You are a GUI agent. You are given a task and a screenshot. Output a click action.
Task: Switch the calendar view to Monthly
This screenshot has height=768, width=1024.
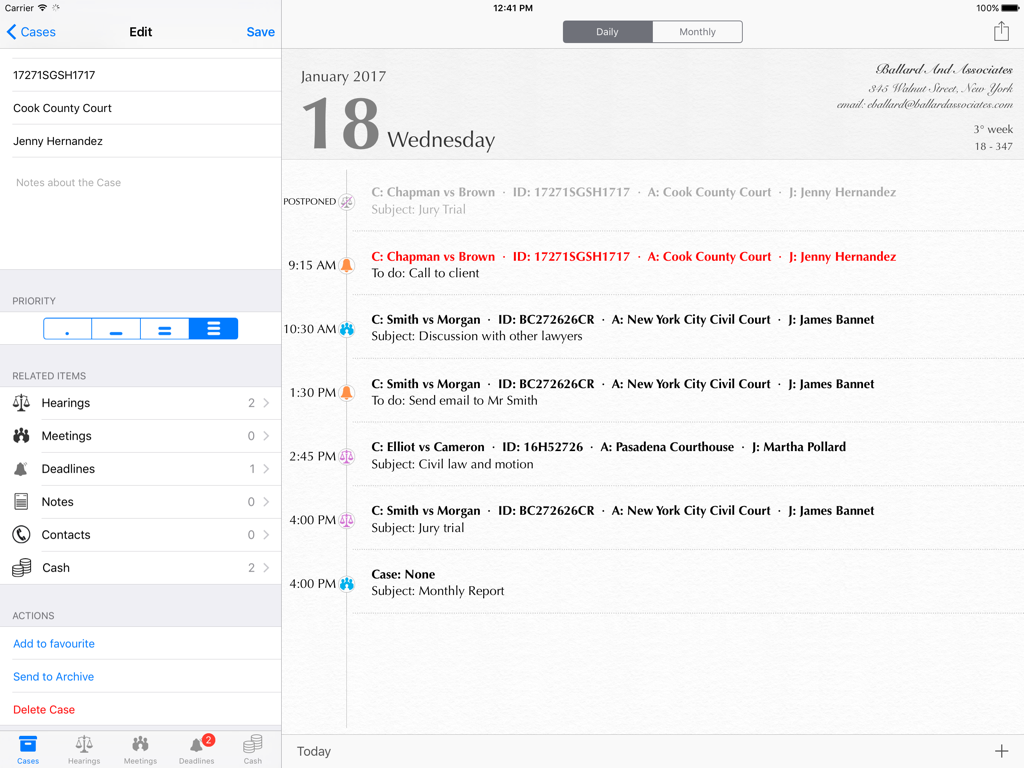(697, 31)
